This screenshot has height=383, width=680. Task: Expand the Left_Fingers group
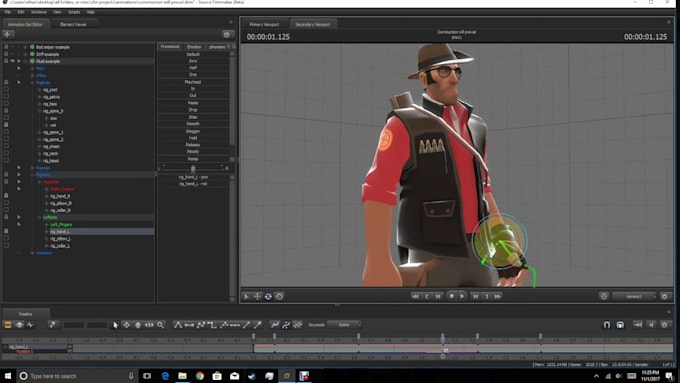[x=46, y=224]
